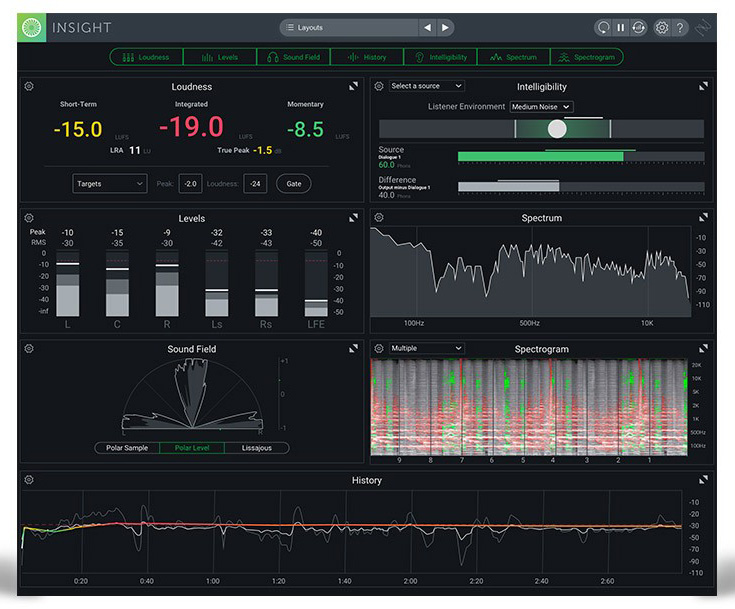Open the Targets dropdown in Loudness
Viewport: 735px width, 609px height.
click(110, 184)
